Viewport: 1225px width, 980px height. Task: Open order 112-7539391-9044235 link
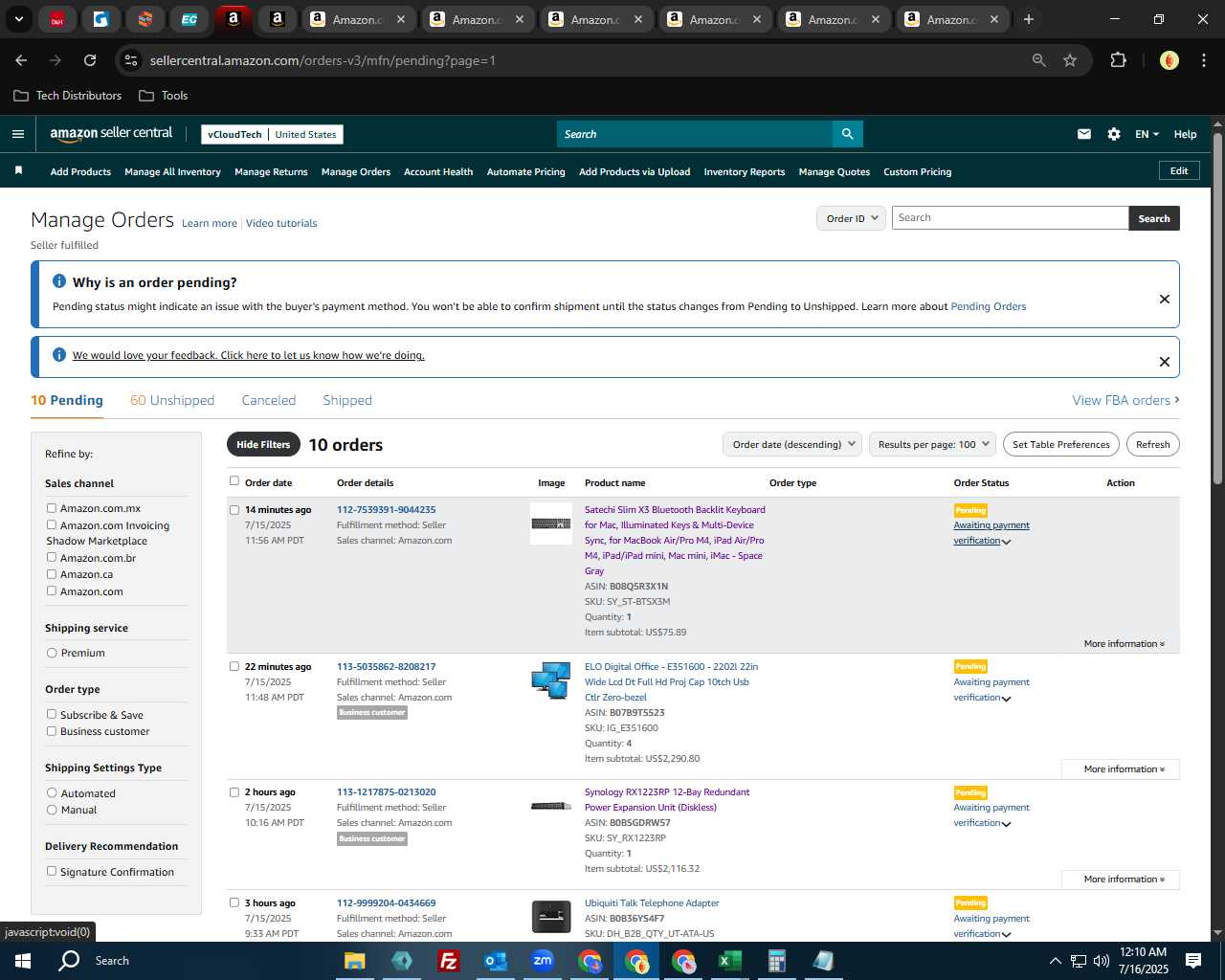(x=386, y=510)
